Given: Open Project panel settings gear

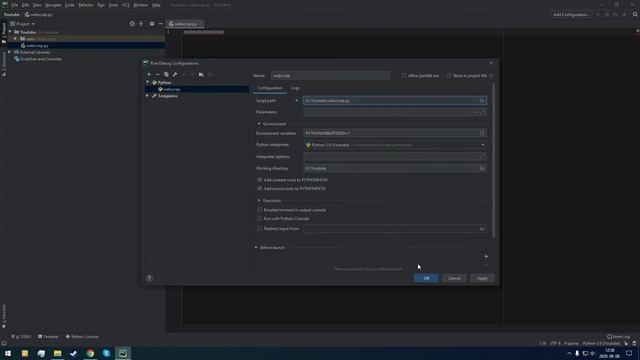Looking at the screenshot, I should click(x=152, y=24).
